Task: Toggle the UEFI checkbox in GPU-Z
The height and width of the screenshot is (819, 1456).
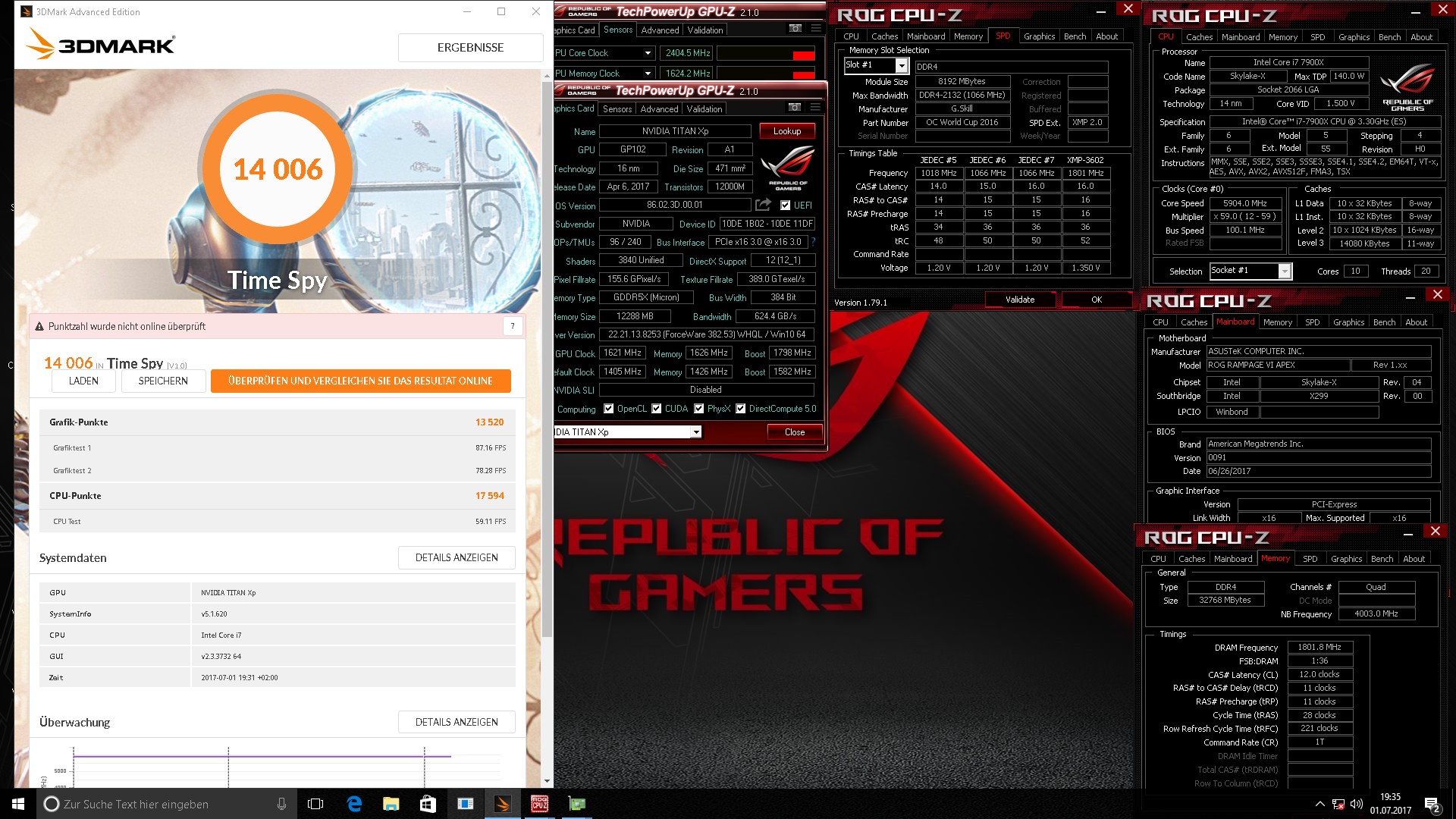Action: 785,206
